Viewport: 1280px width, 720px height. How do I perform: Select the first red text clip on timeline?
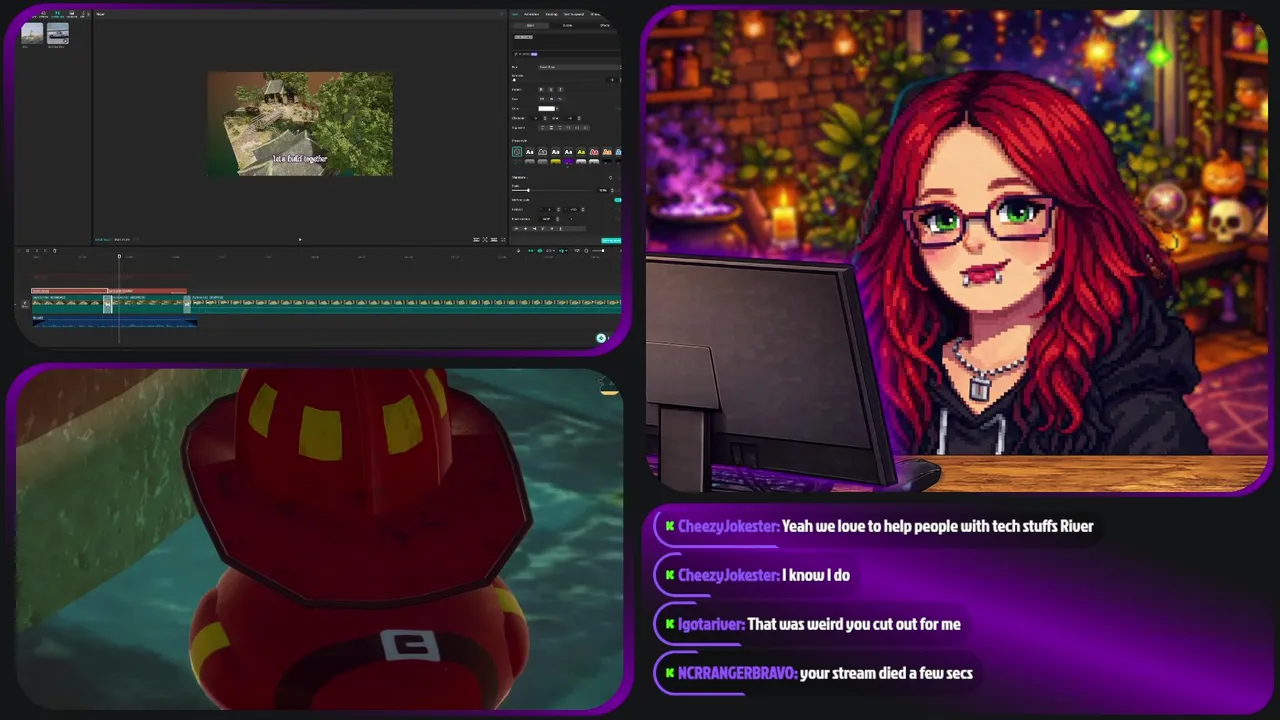coord(69,291)
